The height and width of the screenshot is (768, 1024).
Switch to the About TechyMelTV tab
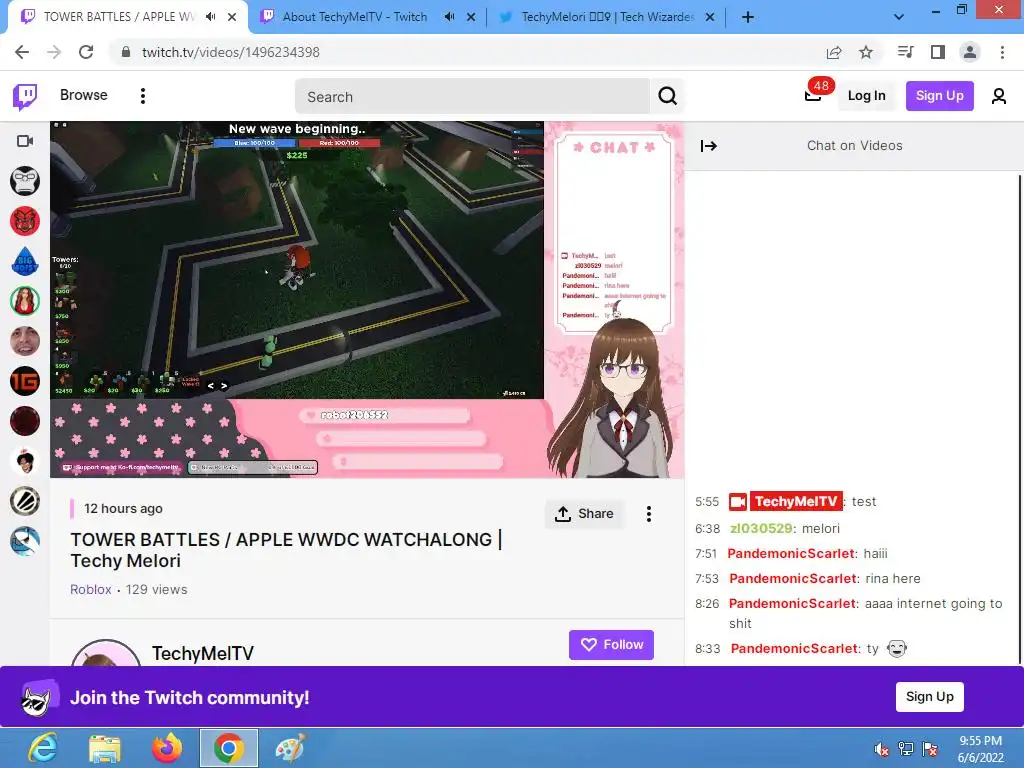[355, 17]
